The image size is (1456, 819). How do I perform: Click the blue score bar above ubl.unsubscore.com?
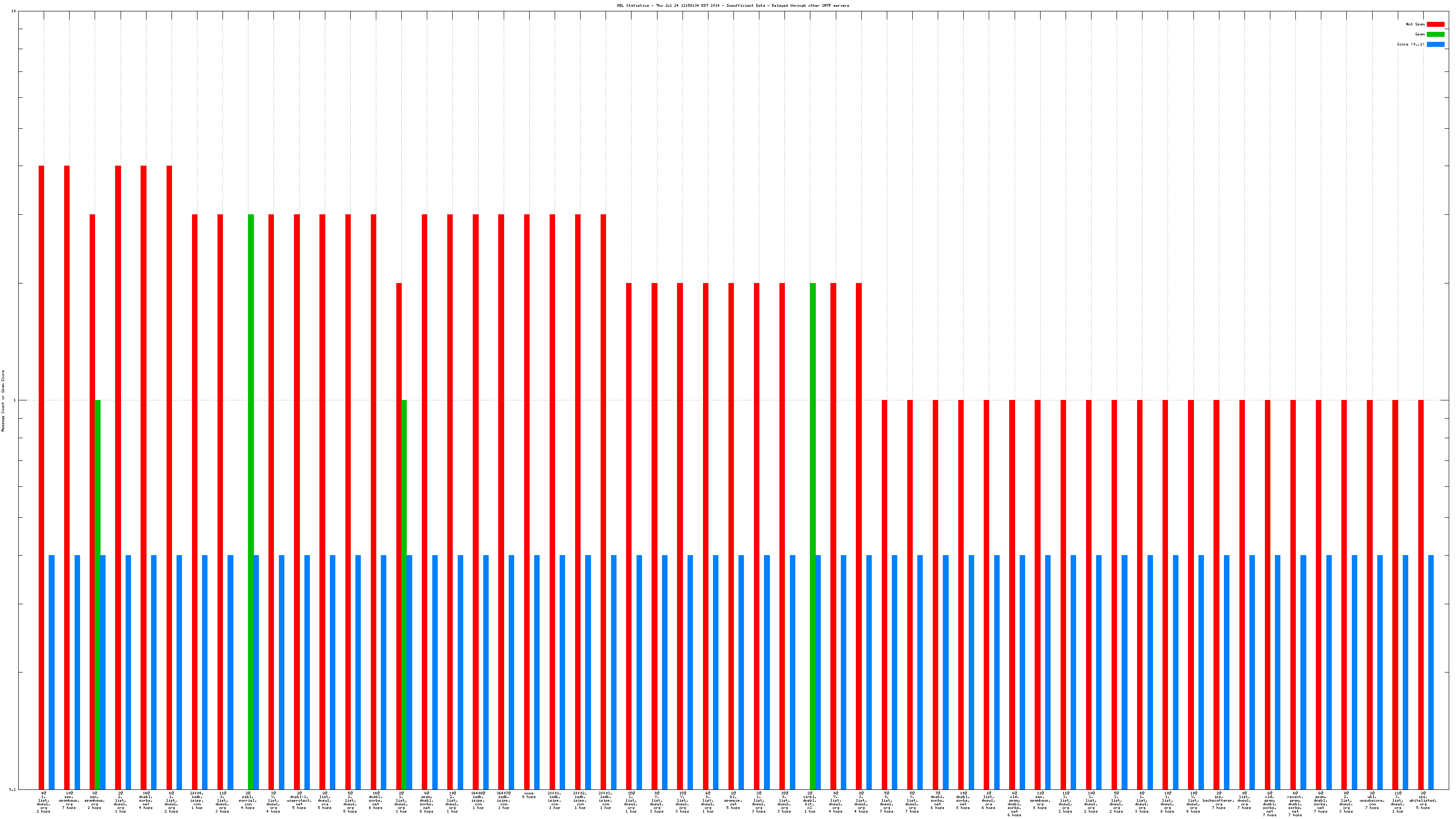(1380, 672)
